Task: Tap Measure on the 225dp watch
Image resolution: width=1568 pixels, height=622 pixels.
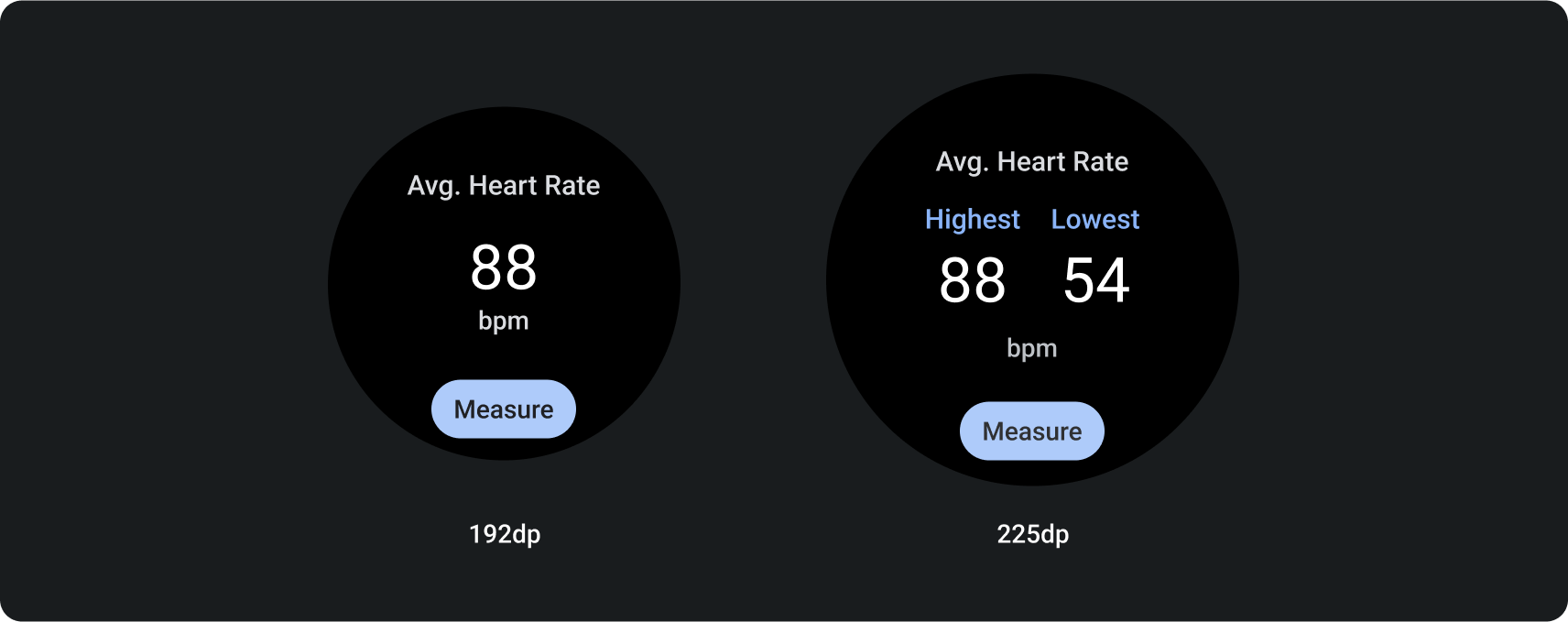Action: [1032, 431]
